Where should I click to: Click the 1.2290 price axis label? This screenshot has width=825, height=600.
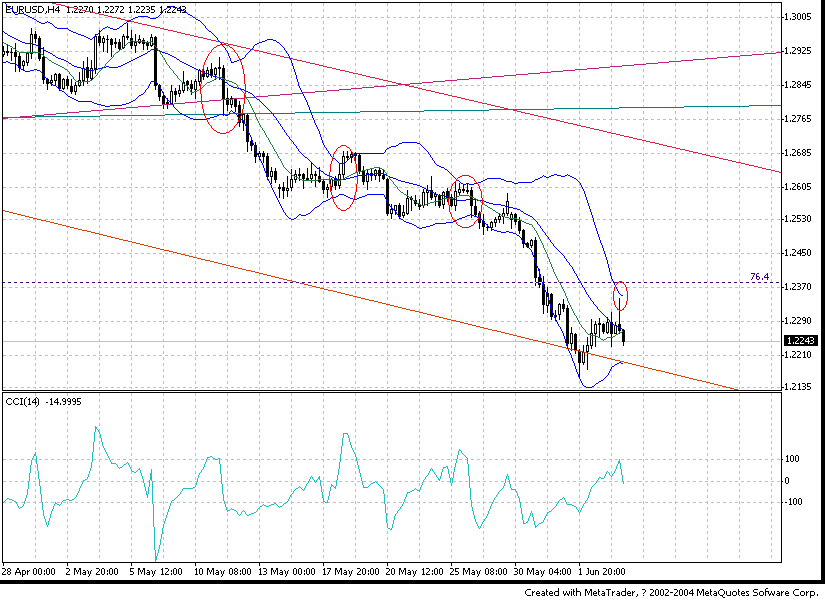(798, 321)
